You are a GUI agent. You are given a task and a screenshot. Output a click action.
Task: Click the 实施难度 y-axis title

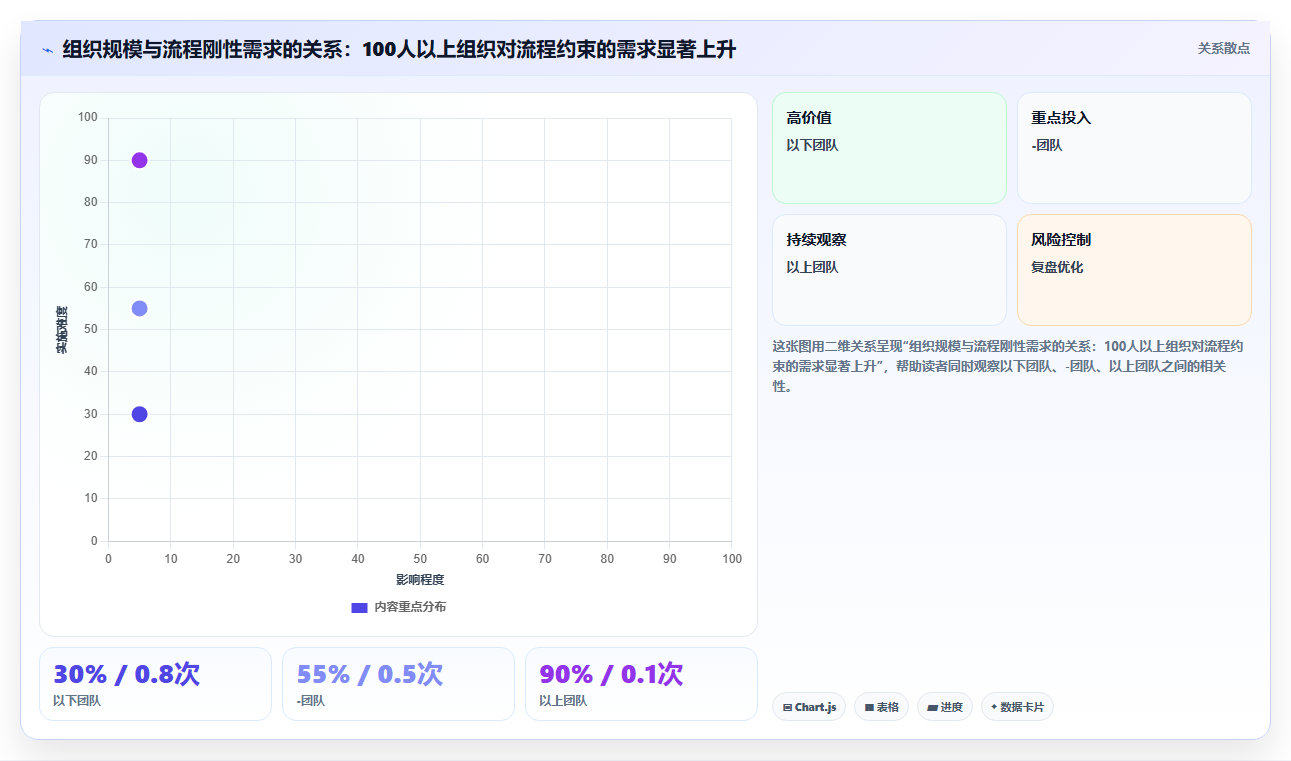point(62,330)
